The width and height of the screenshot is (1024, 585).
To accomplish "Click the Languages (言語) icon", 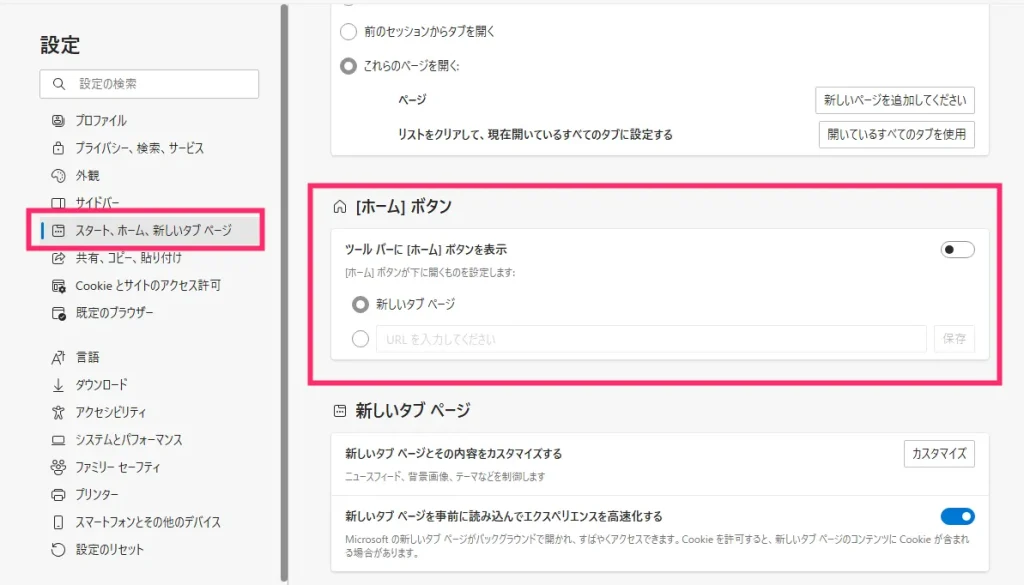I will coord(58,357).
